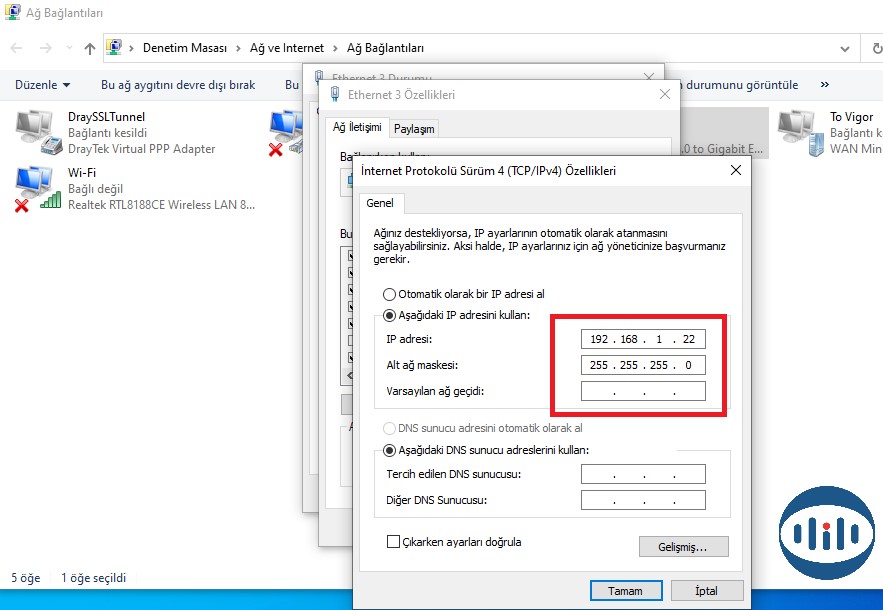
Task: Click the Back arrow navigation button
Action: (17, 48)
